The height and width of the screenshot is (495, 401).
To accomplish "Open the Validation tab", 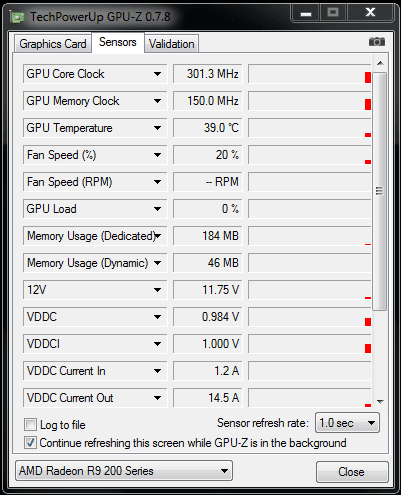I will click(171, 44).
